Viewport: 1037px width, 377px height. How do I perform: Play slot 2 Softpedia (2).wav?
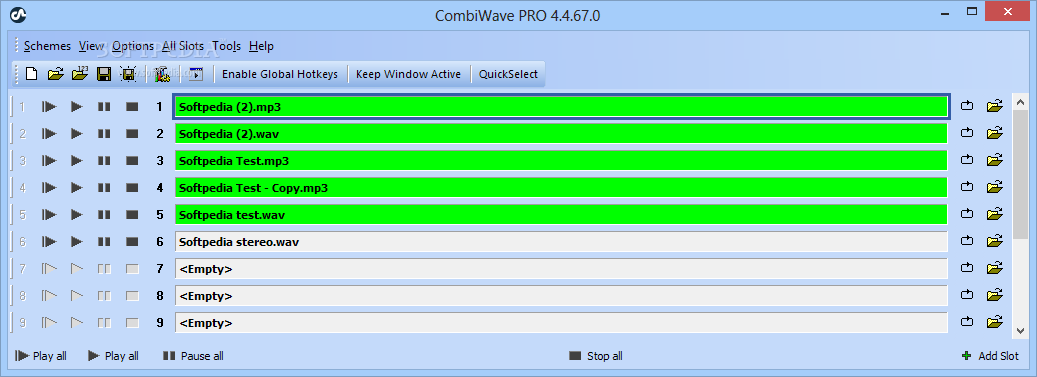pyautogui.click(x=77, y=134)
